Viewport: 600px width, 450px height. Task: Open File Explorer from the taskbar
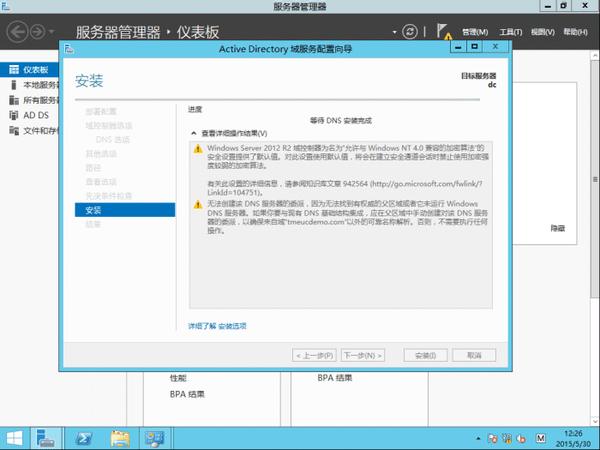point(120,439)
